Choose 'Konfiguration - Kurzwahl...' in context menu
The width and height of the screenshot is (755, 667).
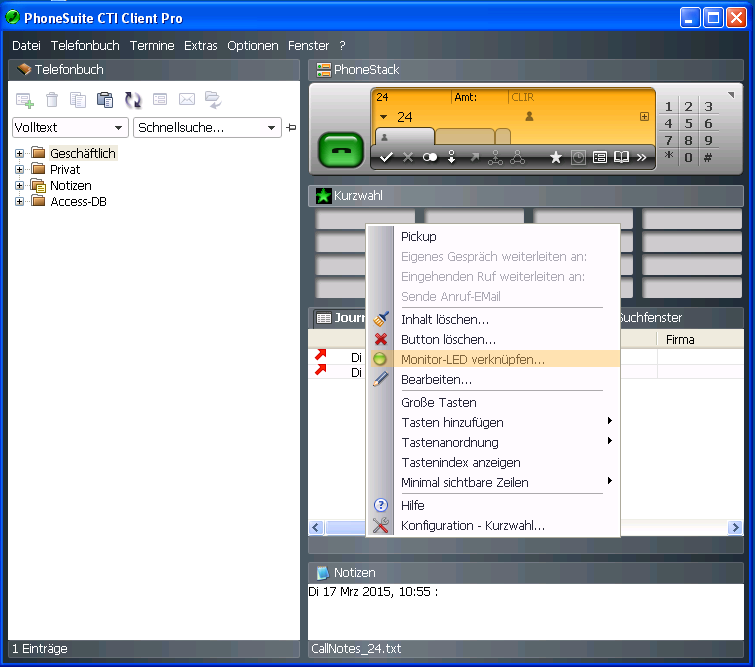coord(472,525)
